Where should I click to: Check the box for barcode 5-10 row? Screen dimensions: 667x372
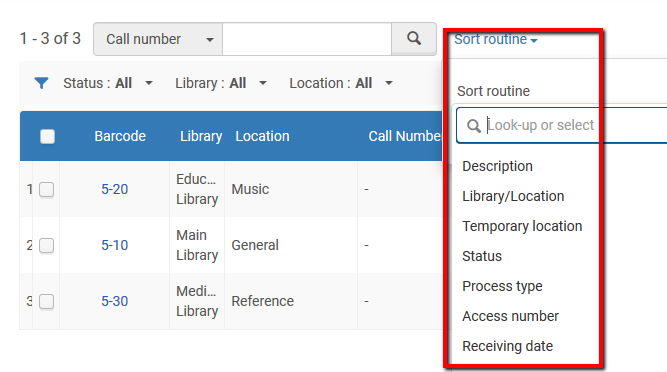pos(46,245)
